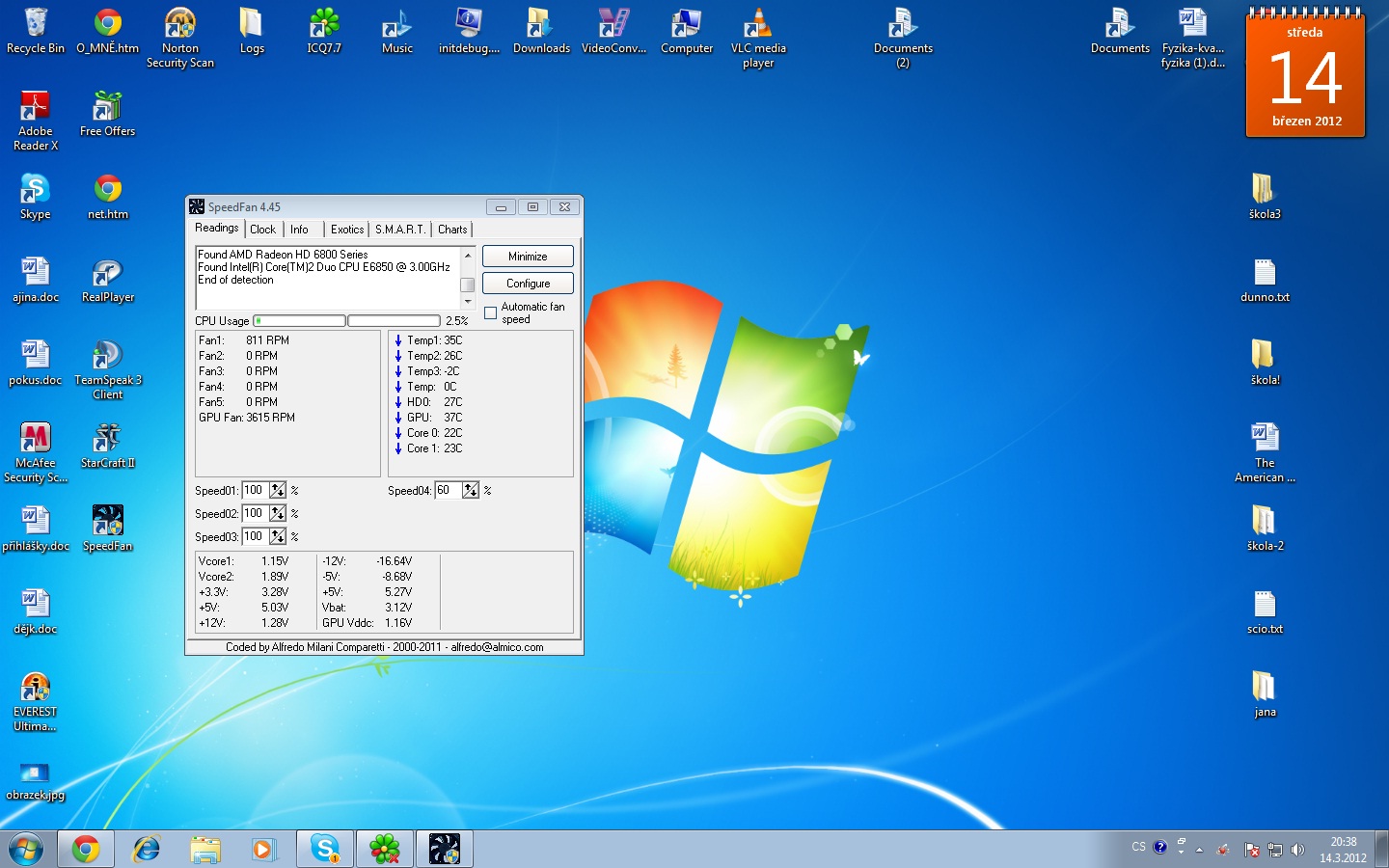Click the calendar gadget showing 14
This screenshot has height=868, width=1389.
pyautogui.click(x=1305, y=73)
